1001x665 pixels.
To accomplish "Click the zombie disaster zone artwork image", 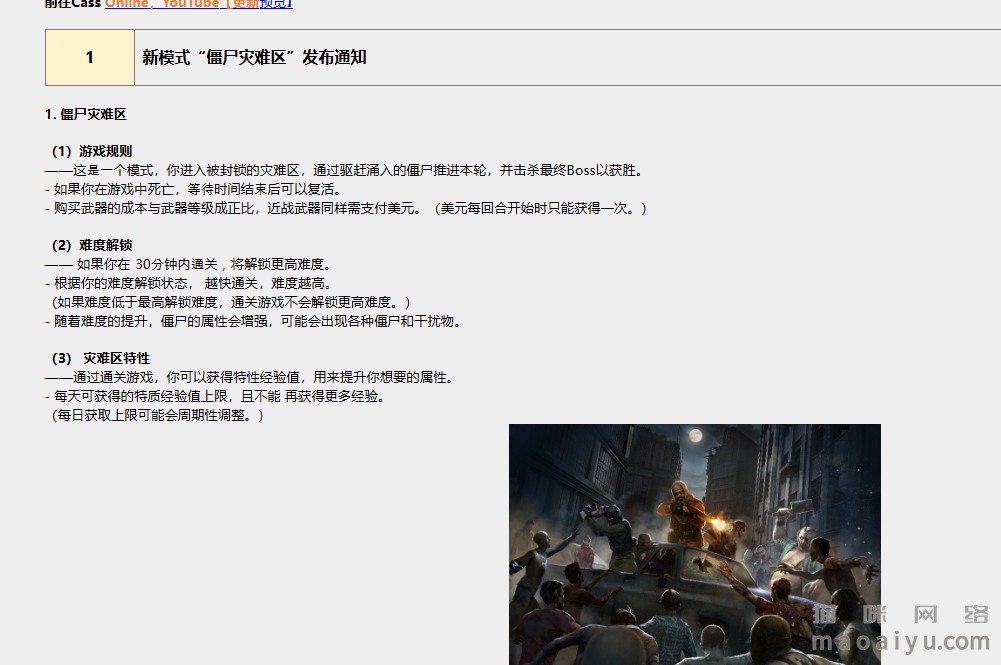I will tap(695, 544).
